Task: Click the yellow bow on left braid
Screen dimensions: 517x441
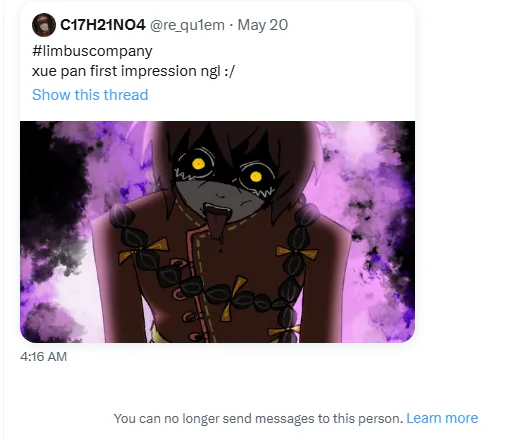Action: [144, 250]
